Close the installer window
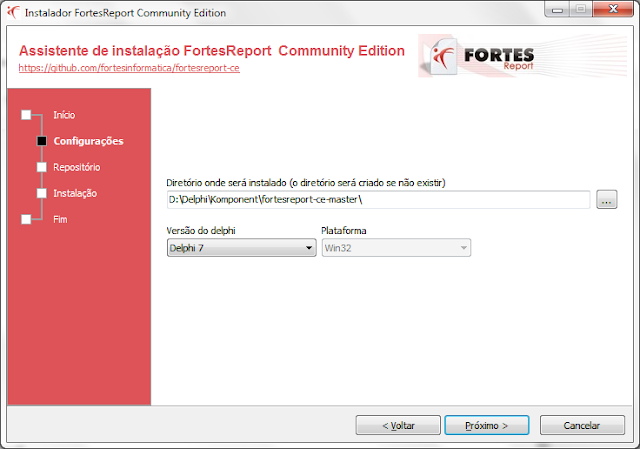 pyautogui.click(x=613, y=9)
